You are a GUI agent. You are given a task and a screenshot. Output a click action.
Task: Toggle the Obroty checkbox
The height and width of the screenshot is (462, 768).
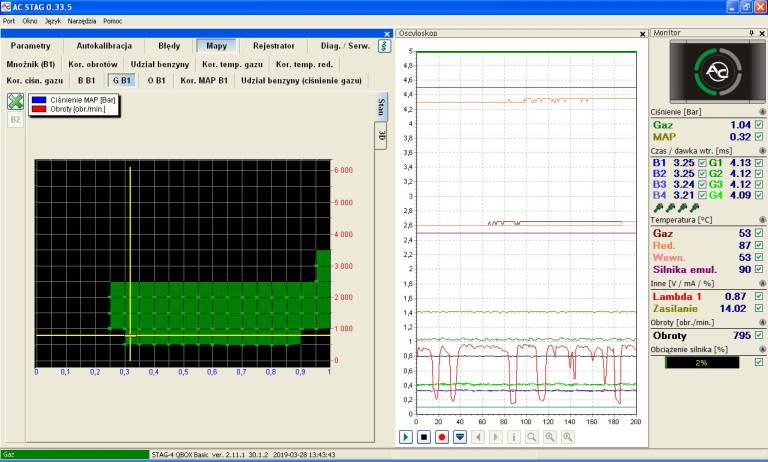[759, 336]
